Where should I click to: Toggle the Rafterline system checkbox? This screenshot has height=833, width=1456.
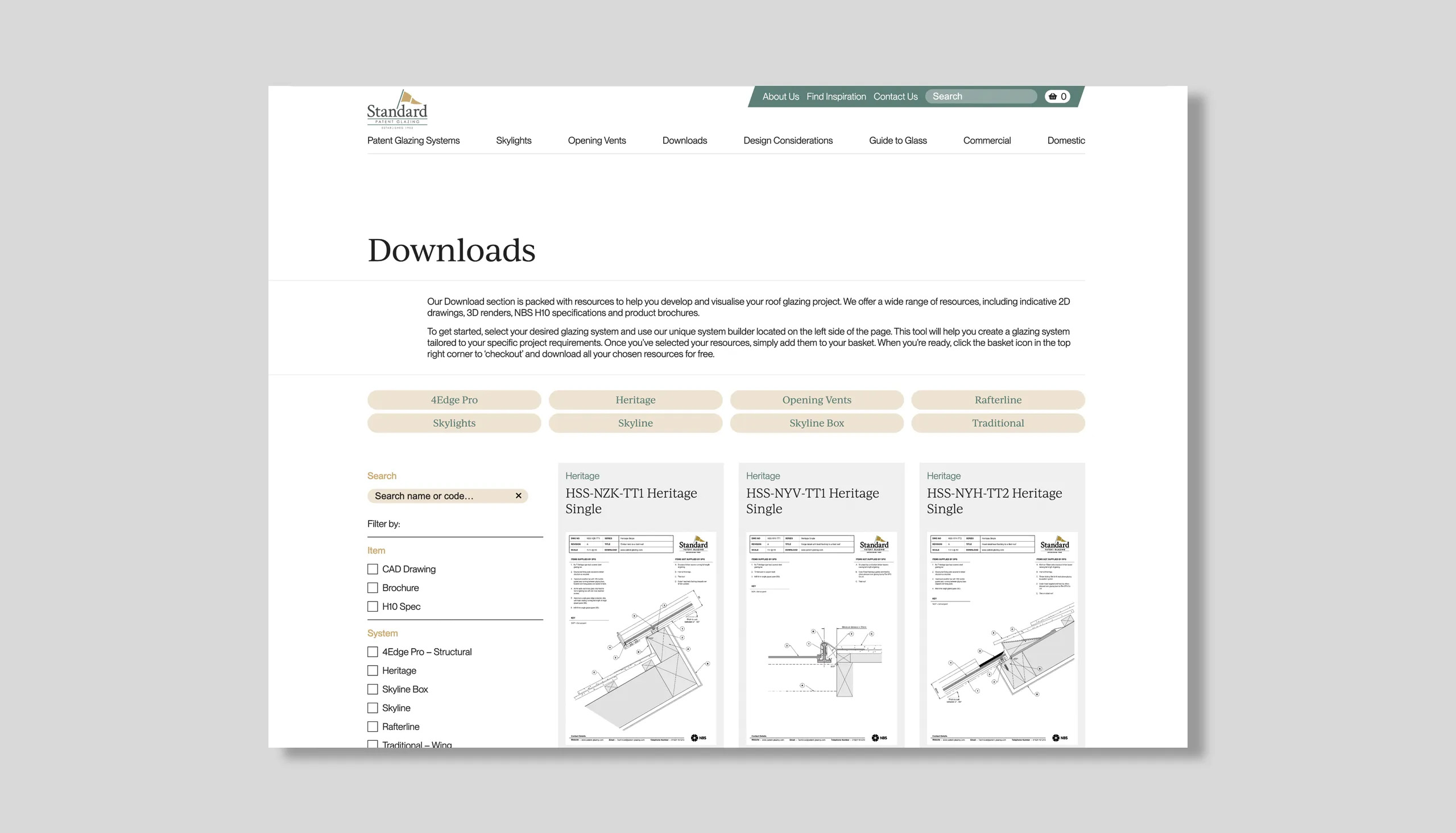pos(373,726)
